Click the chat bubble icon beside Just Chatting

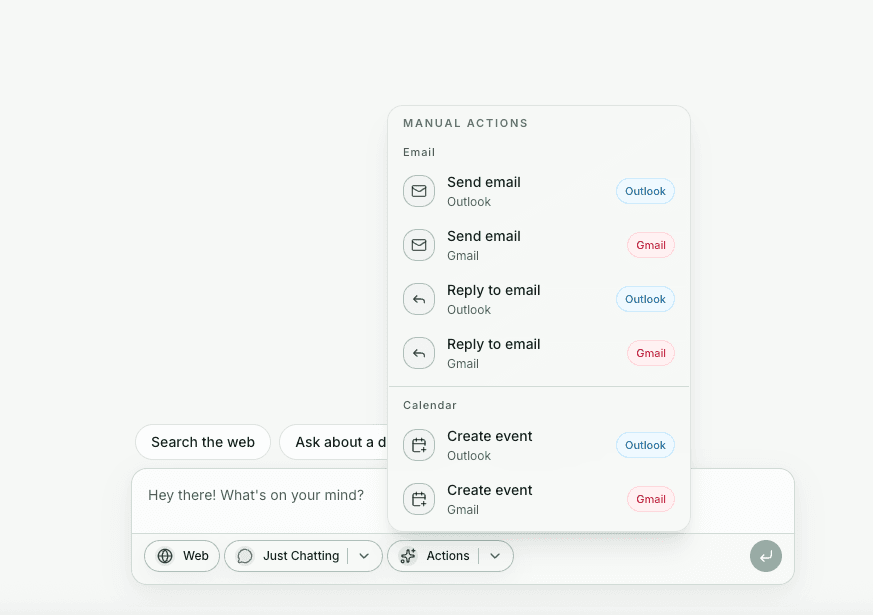[245, 555]
